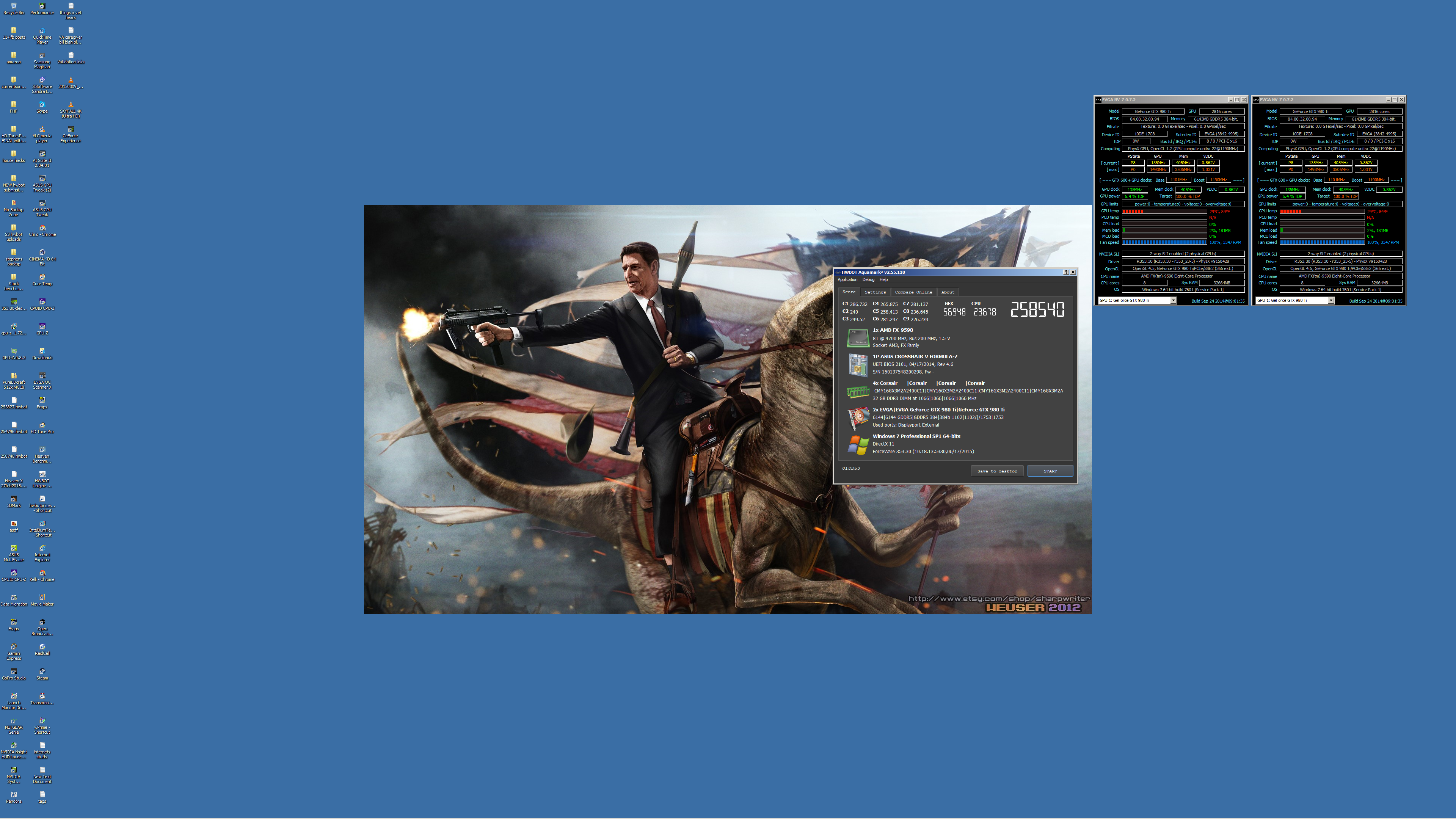
Task: Open EVGA OC Scanner X shortcut
Action: 42,381
